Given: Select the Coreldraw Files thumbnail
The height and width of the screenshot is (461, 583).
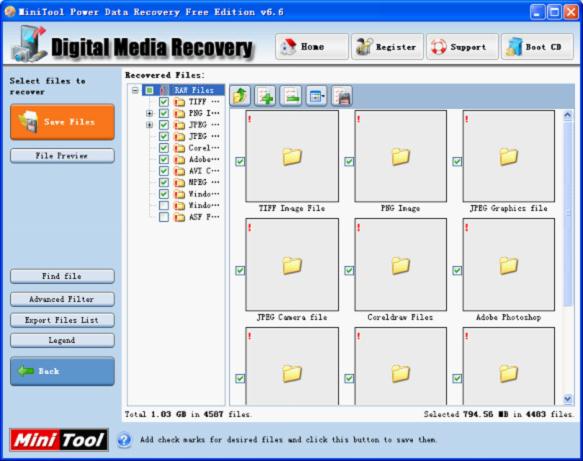Looking at the screenshot, I should pyautogui.click(x=400, y=265).
